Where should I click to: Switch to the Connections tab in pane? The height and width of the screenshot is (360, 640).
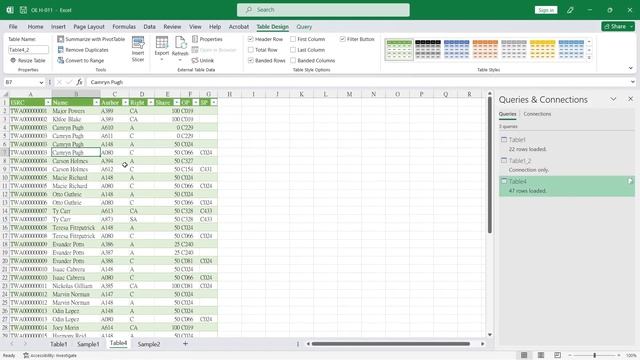(x=537, y=114)
